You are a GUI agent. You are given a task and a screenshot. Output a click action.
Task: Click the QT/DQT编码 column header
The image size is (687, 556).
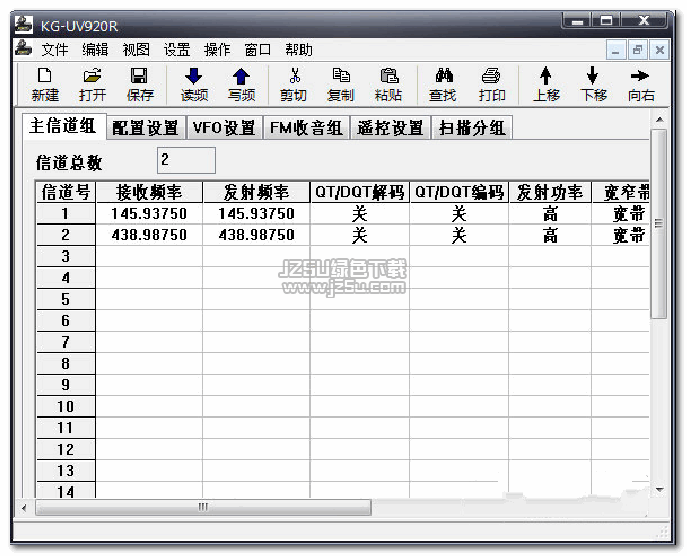(x=459, y=192)
